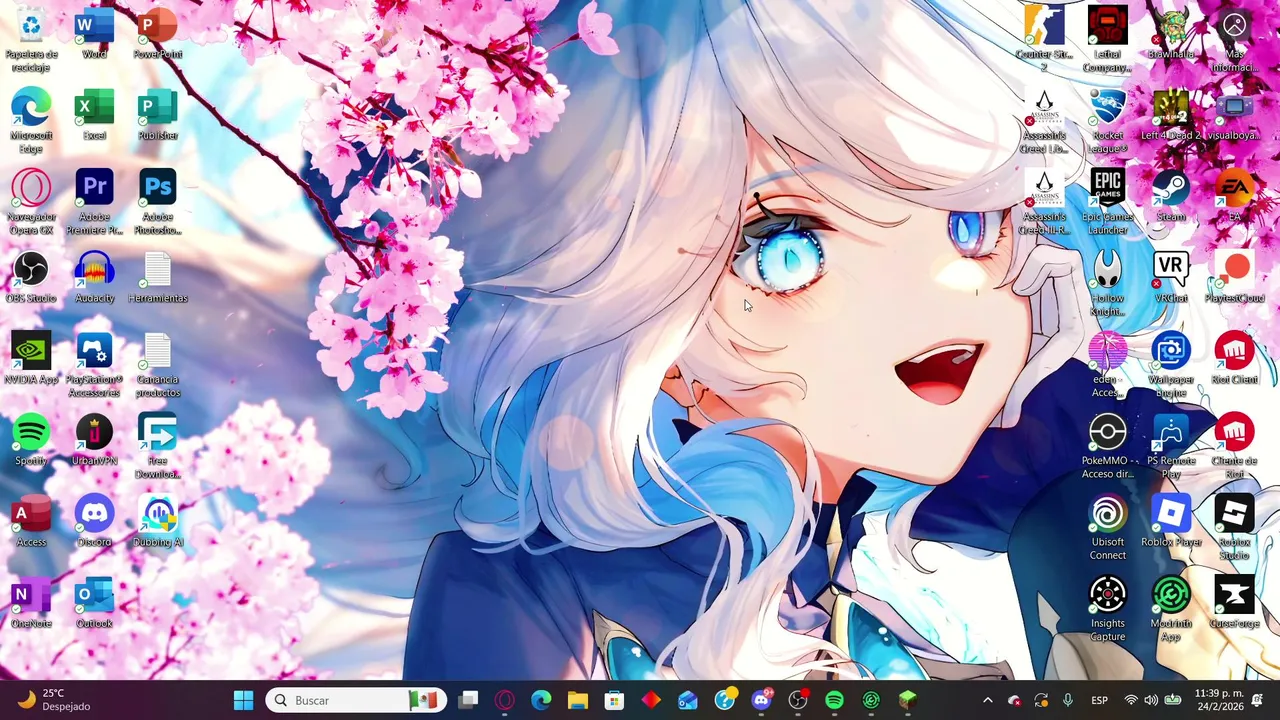Select PlayStation Accessories desktop icon
The width and height of the screenshot is (1280, 720).
94,364
